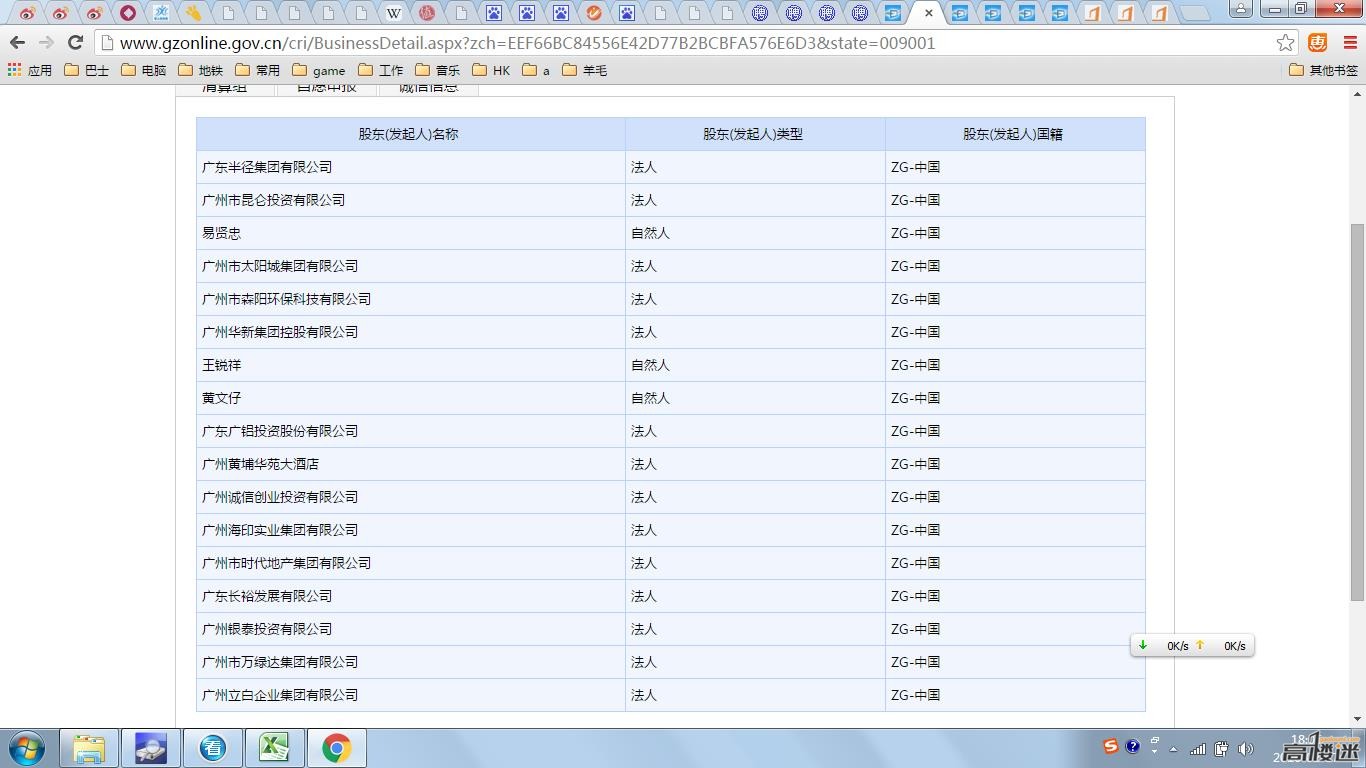Select the 广州黄埔华苑大酒店 cell

click(411, 464)
